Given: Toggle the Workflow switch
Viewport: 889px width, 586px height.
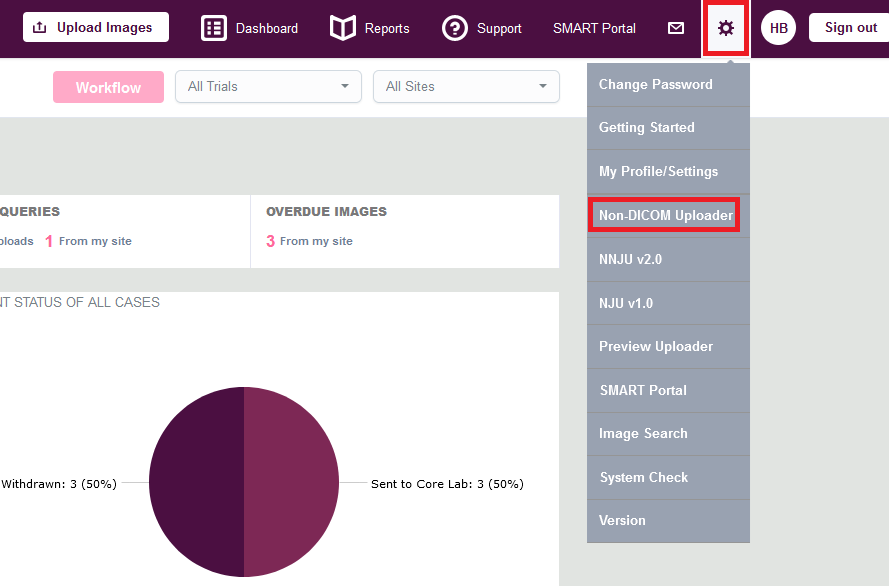Looking at the screenshot, I should (x=108, y=87).
